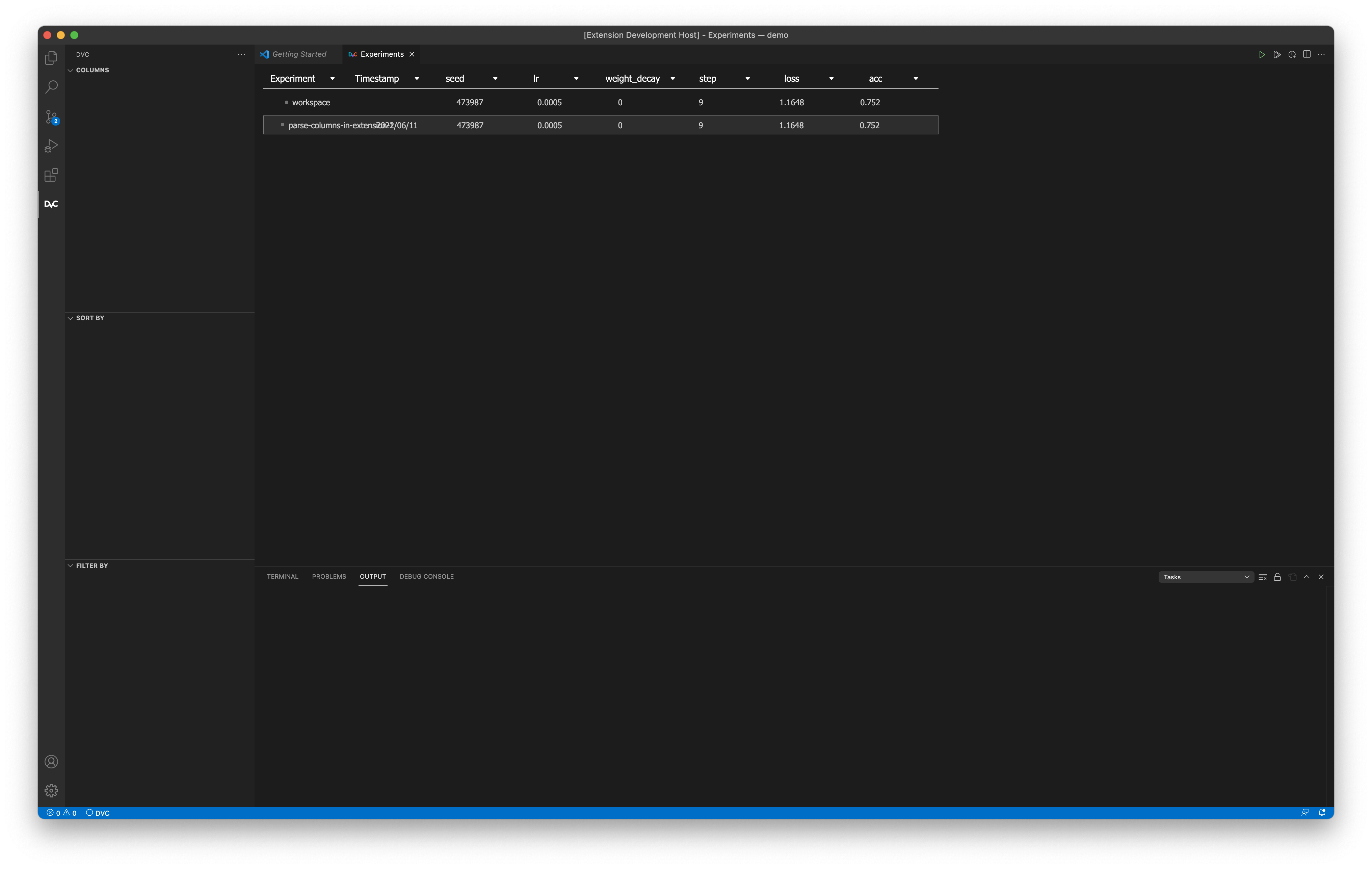Split the editor using the split icon
This screenshot has width=1372, height=869.
point(1307,54)
